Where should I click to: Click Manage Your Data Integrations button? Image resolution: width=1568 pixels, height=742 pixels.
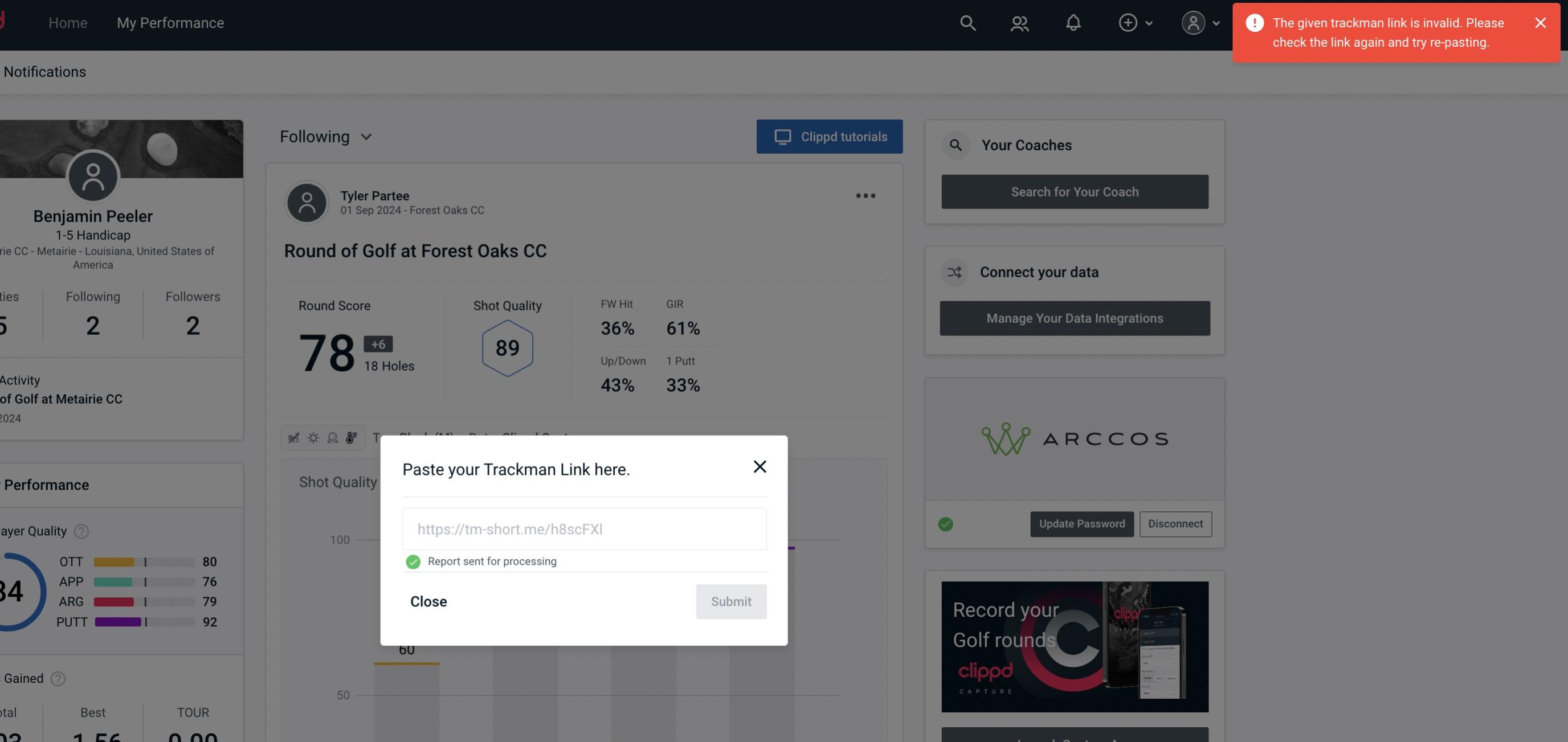[x=1075, y=318]
